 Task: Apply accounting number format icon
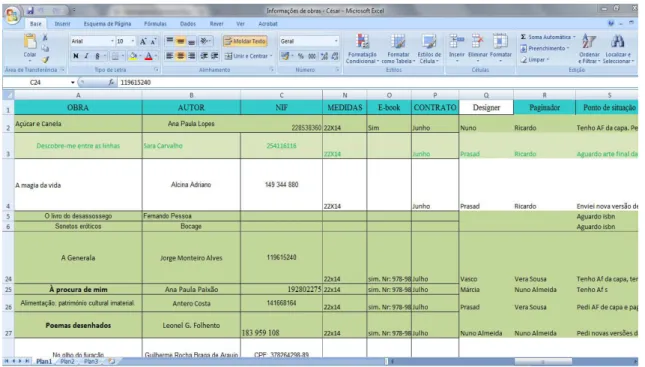coord(286,56)
